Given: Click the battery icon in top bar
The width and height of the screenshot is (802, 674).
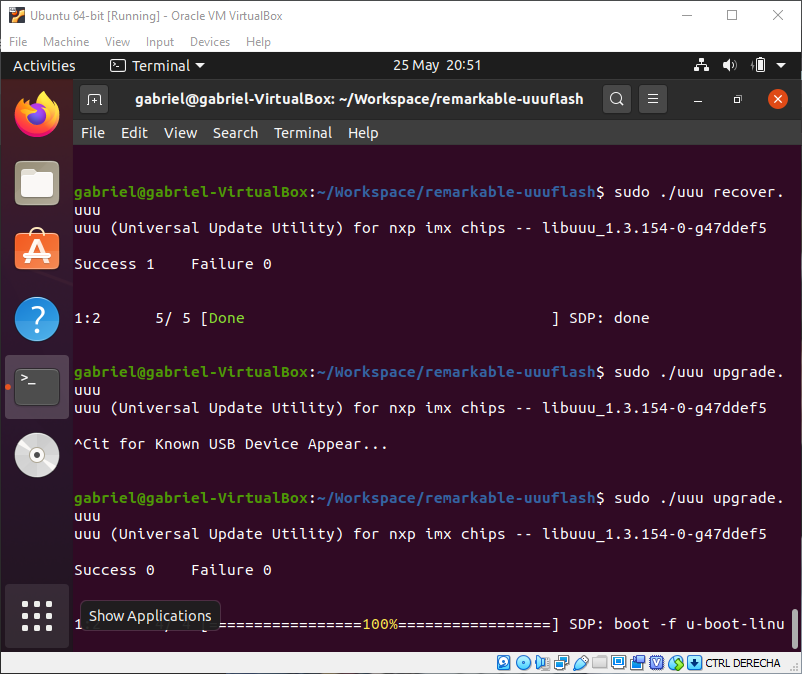Looking at the screenshot, I should (759, 65).
